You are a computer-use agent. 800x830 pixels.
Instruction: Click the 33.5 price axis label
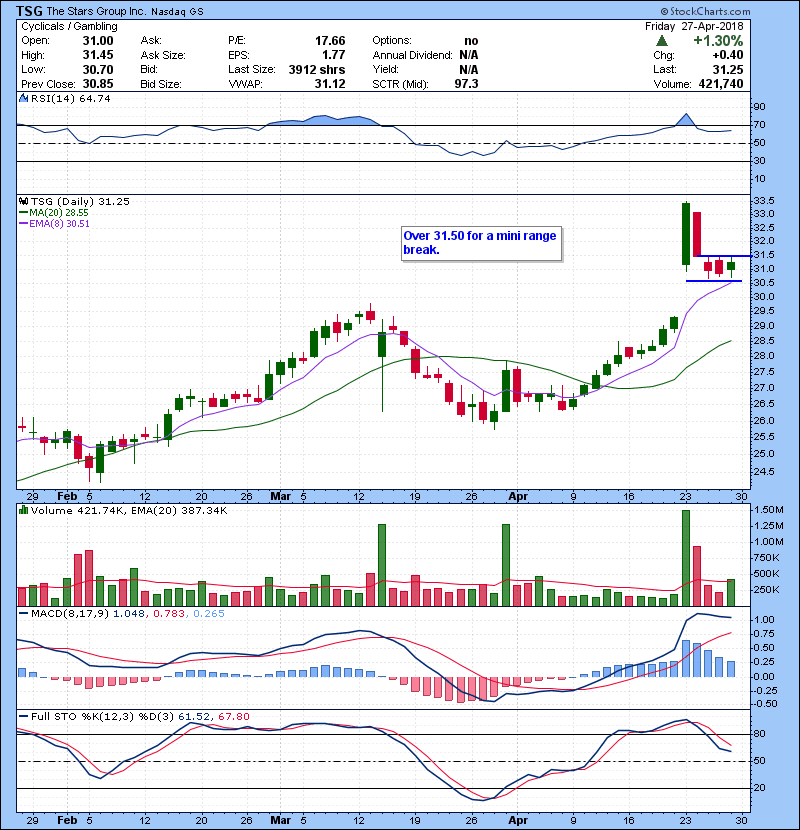click(x=764, y=201)
